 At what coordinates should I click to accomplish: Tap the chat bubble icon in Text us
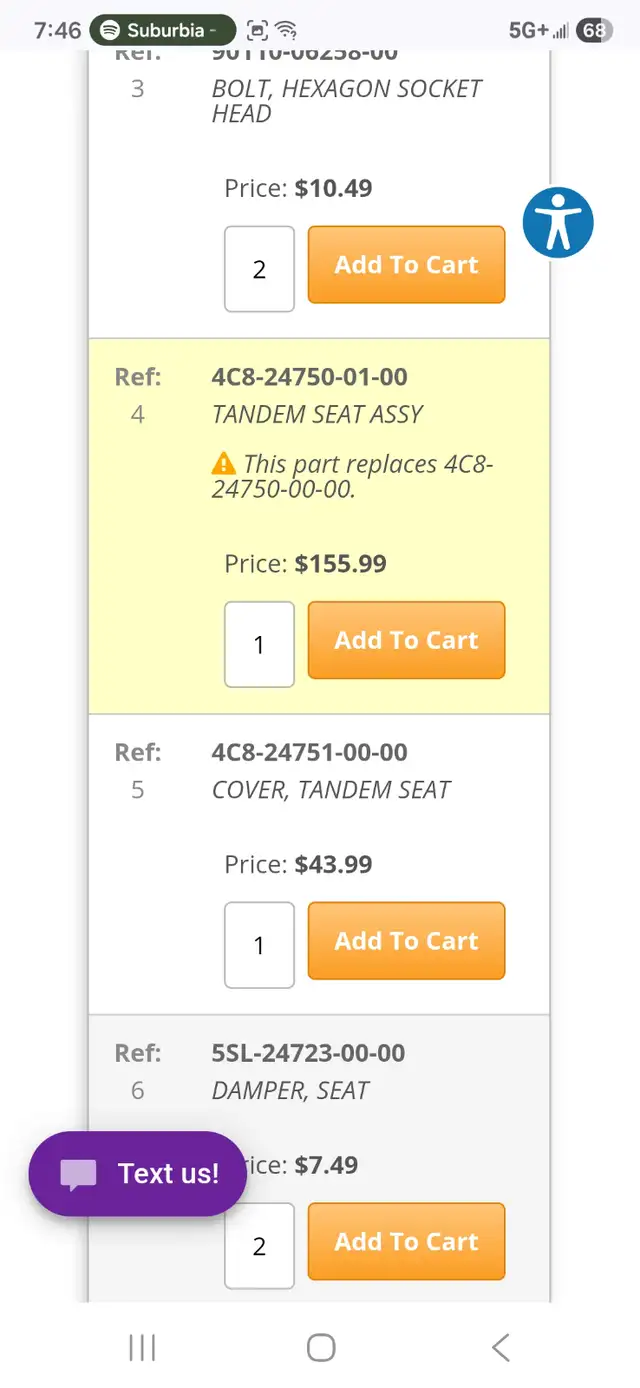79,1174
